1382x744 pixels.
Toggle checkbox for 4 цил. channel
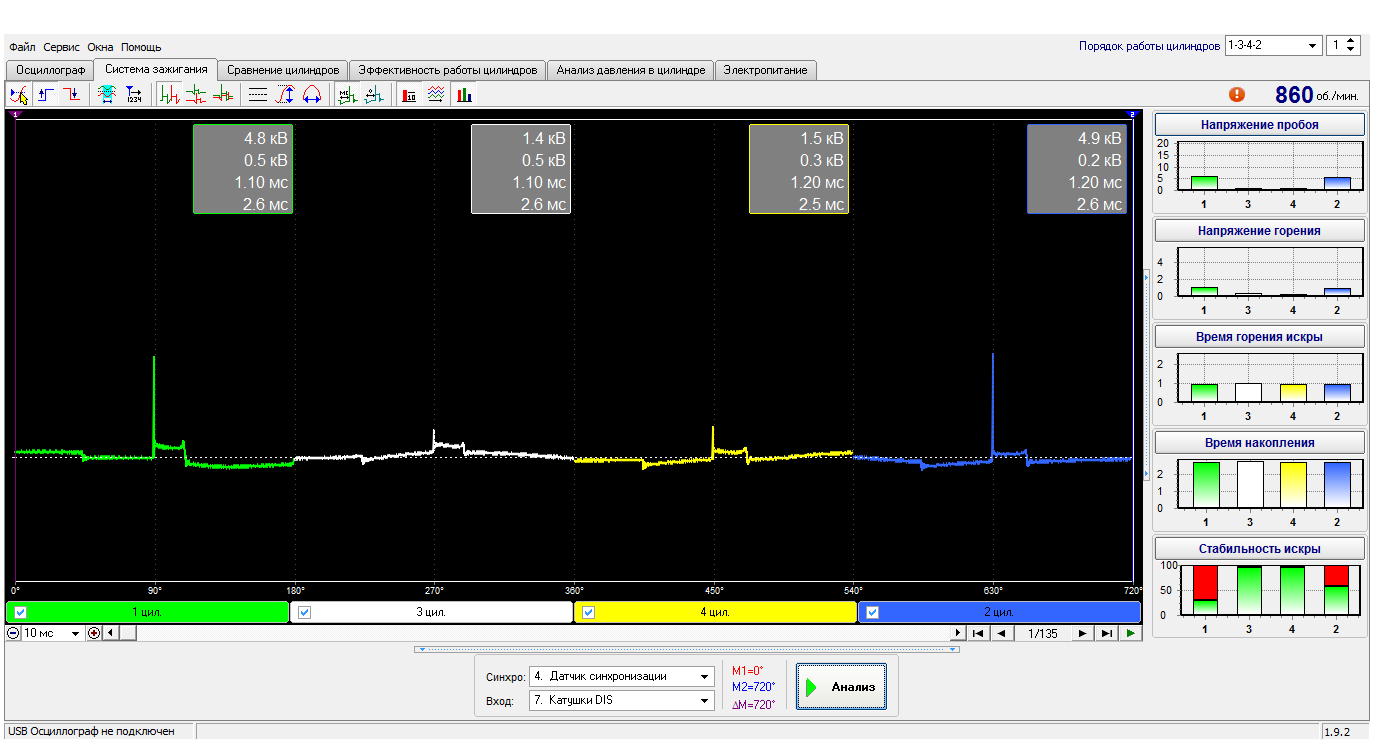[589, 612]
